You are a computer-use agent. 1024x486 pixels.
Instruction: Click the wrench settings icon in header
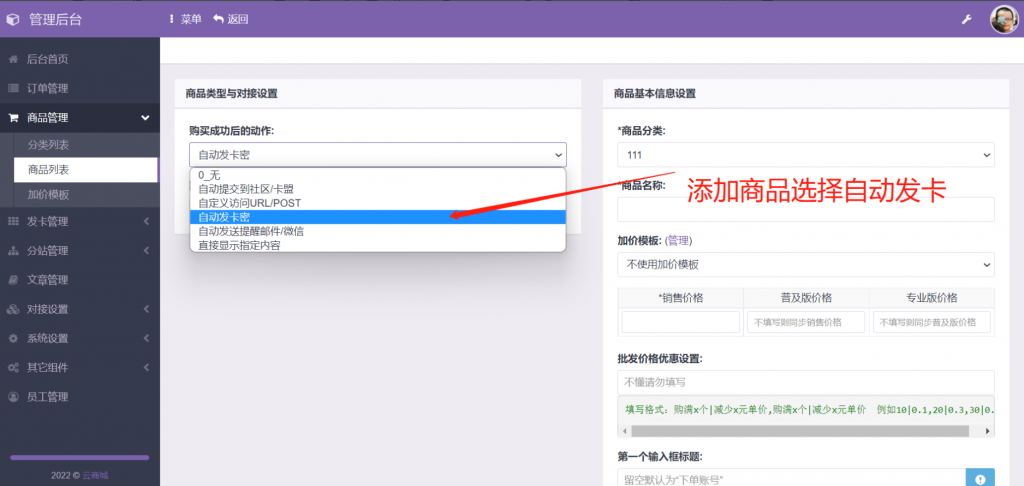tap(967, 19)
